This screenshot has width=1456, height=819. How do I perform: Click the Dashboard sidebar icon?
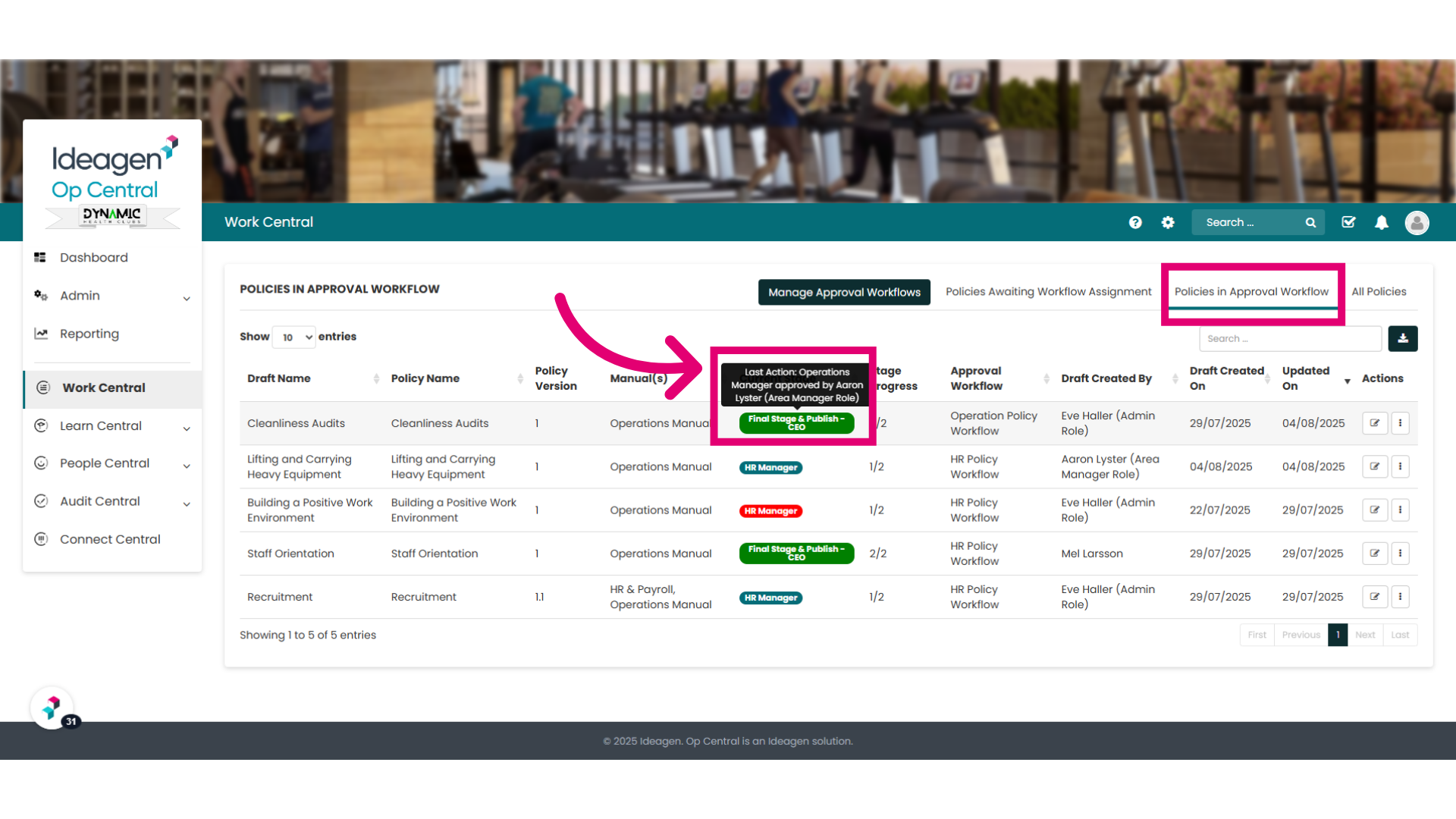pos(40,258)
